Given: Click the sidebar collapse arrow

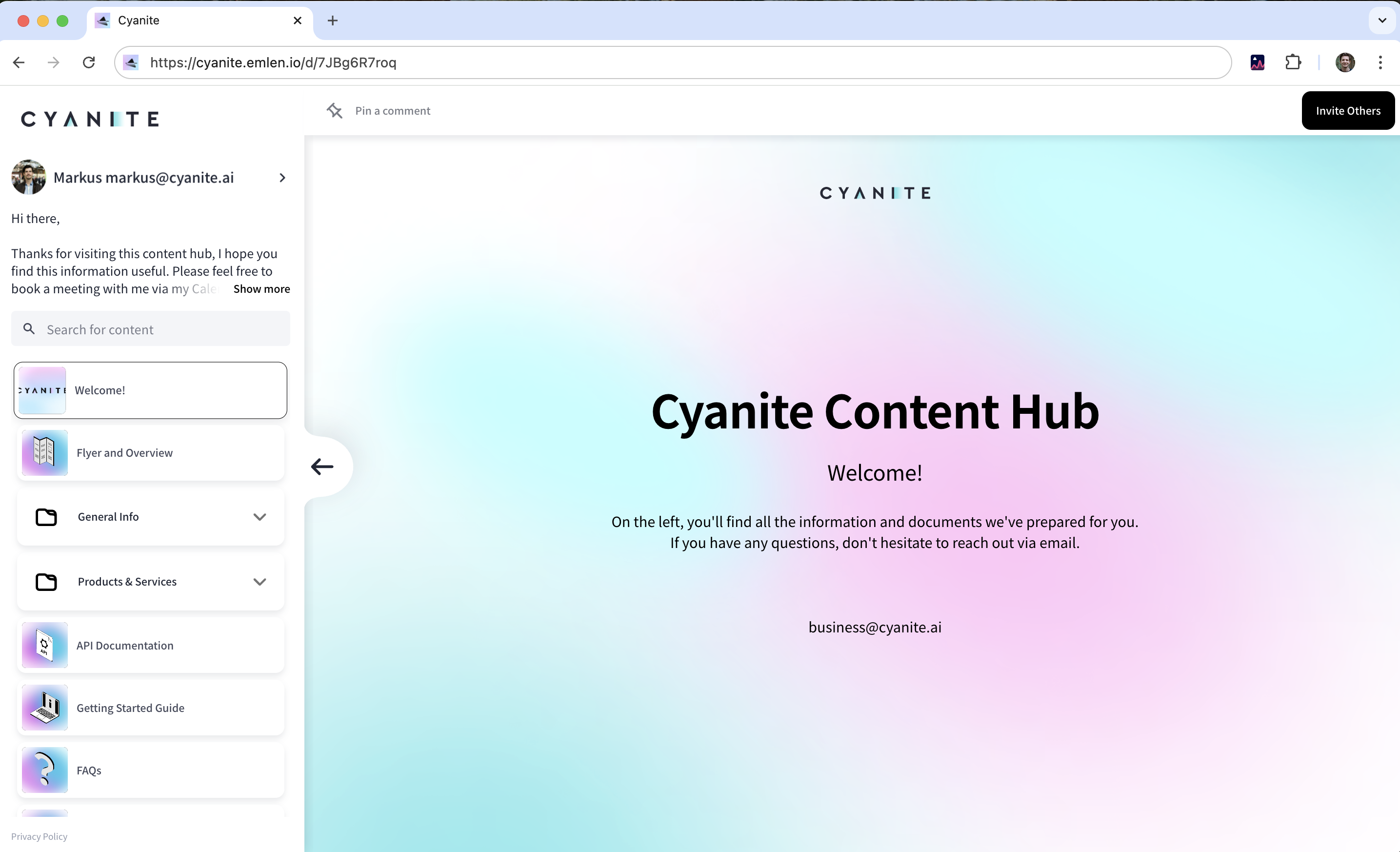Looking at the screenshot, I should pyautogui.click(x=322, y=467).
